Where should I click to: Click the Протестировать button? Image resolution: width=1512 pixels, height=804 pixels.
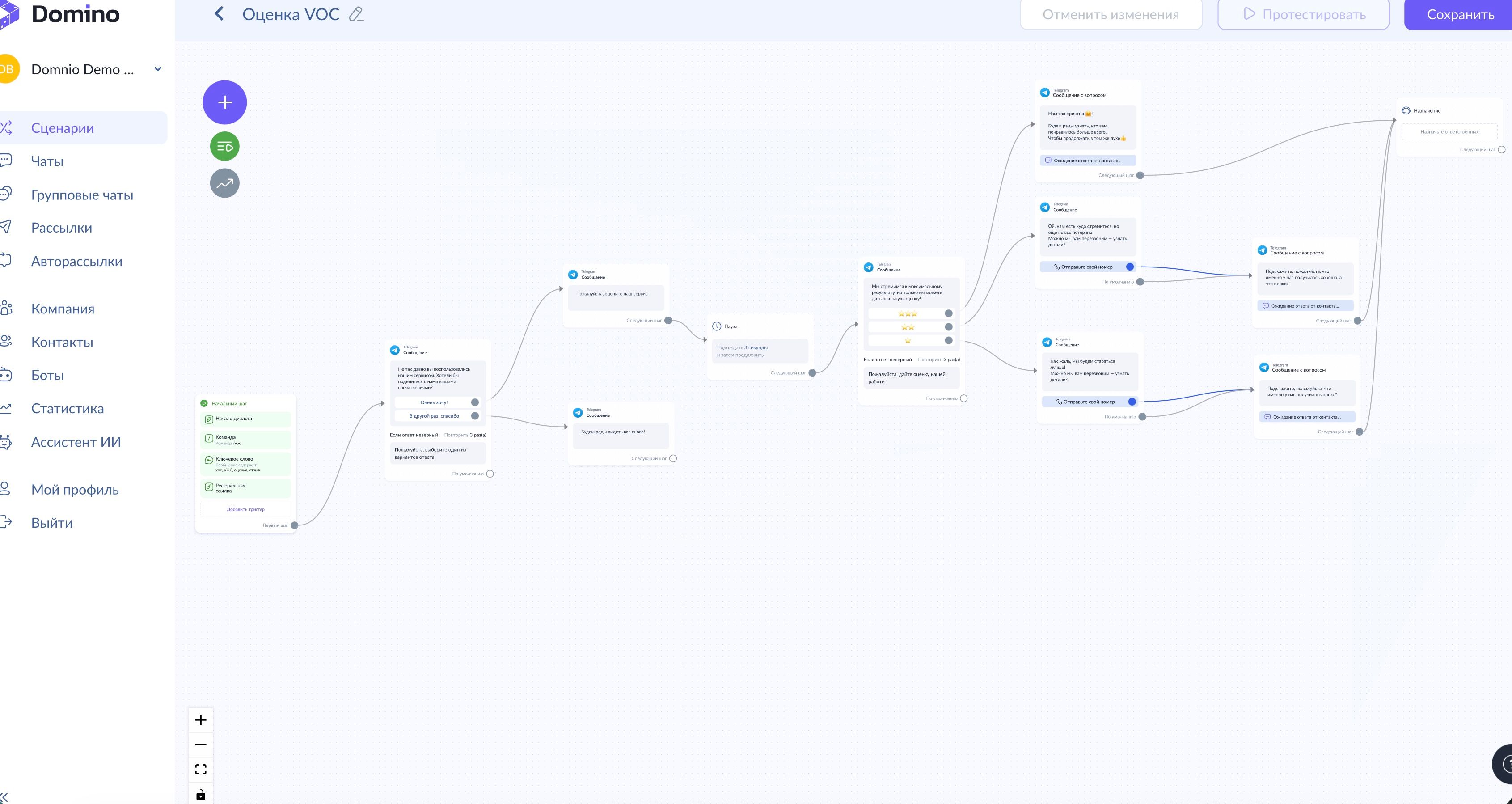pyautogui.click(x=1303, y=15)
